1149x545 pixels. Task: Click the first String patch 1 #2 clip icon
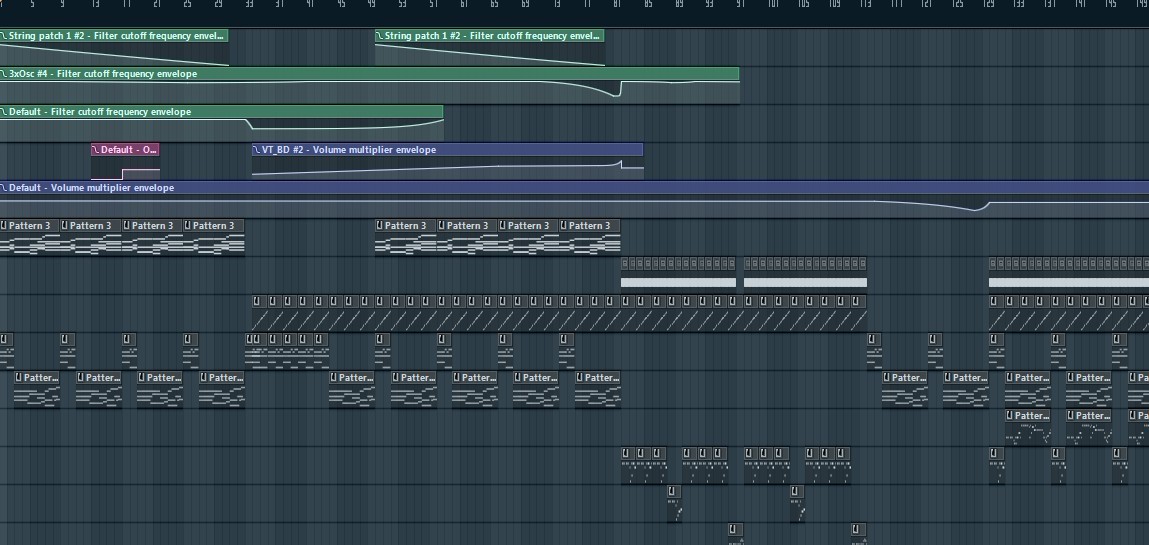pyautogui.click(x=4, y=36)
